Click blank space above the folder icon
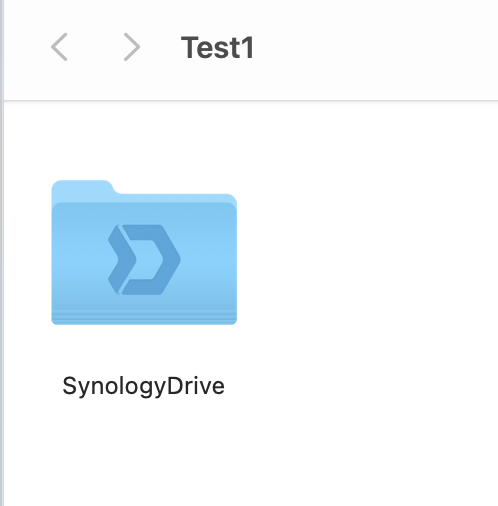The height and width of the screenshot is (506, 498). tap(144, 140)
